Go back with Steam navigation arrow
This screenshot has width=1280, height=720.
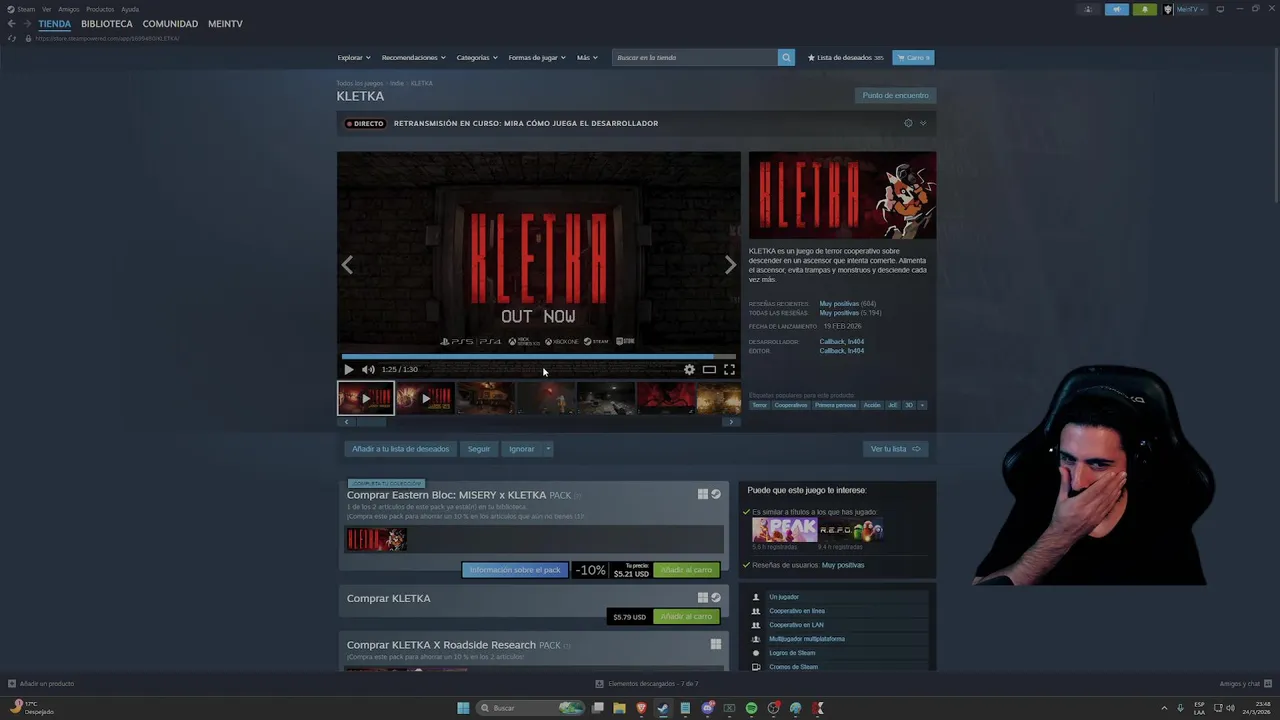coord(12,24)
